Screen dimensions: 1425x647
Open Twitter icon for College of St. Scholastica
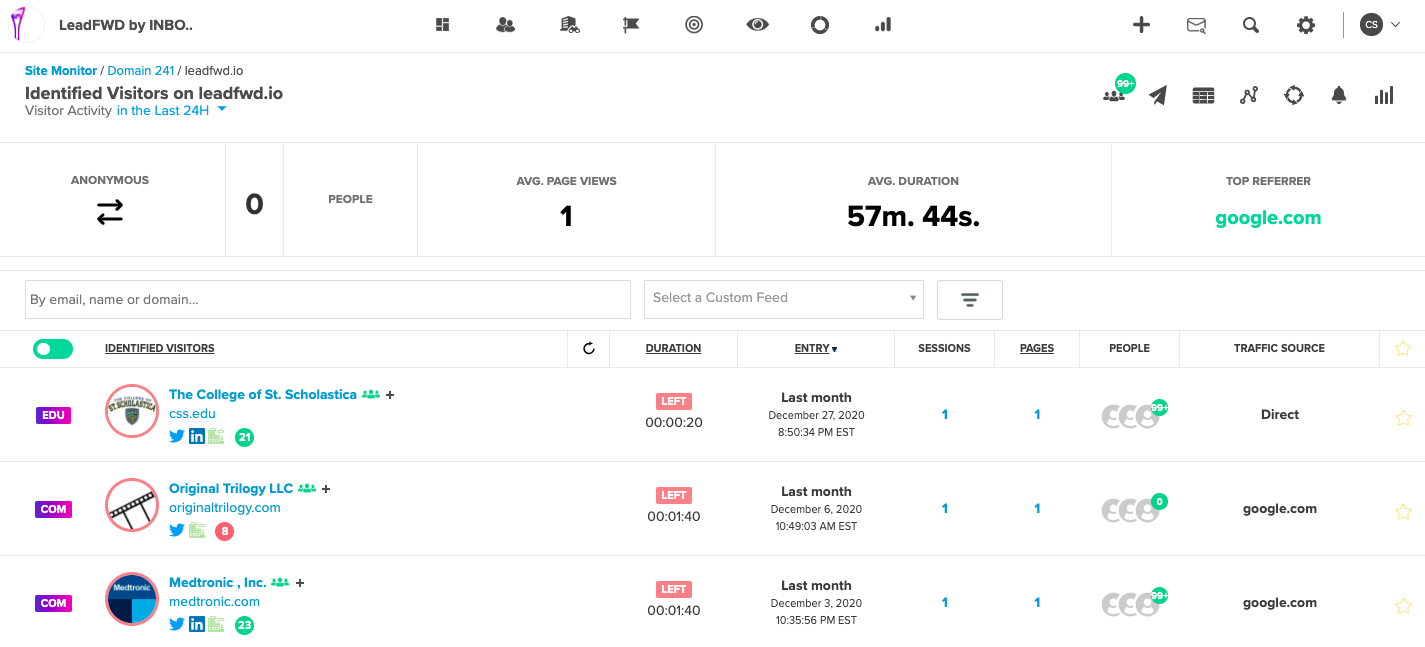(177, 436)
